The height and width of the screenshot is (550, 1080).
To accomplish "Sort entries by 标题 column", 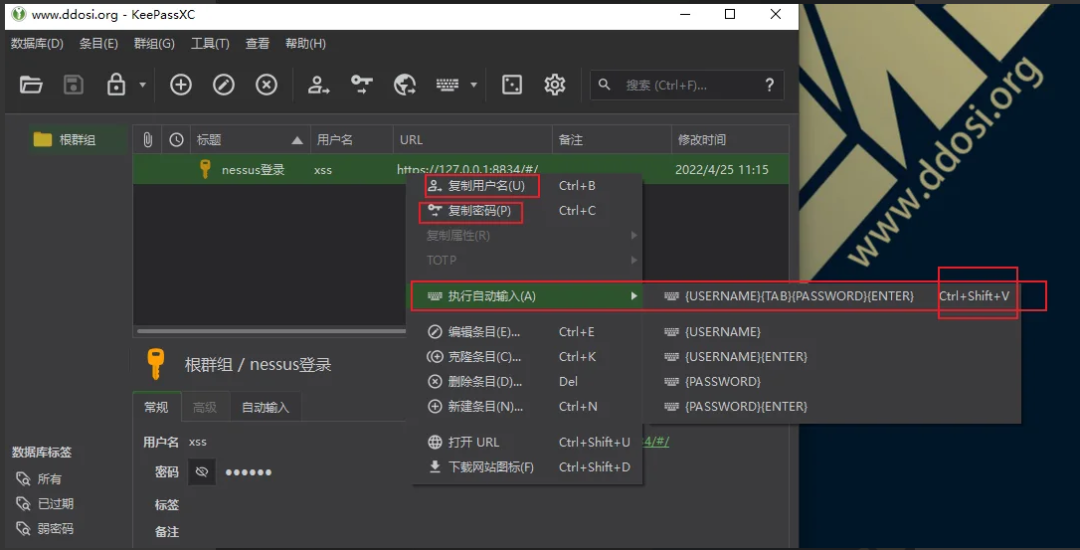I will tap(251, 140).
